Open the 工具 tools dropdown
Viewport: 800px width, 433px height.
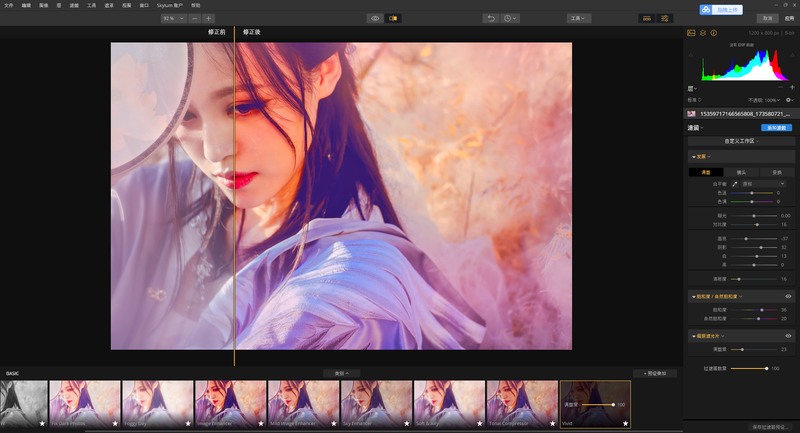pyautogui.click(x=579, y=18)
